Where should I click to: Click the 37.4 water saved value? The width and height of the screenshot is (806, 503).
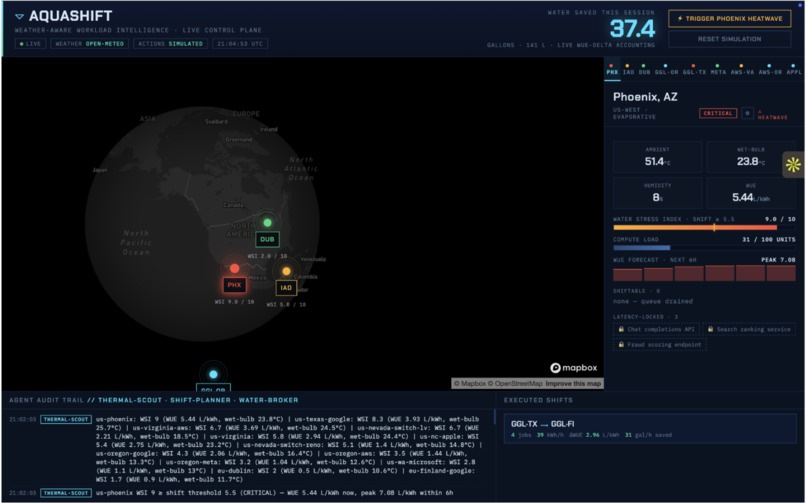(x=632, y=28)
